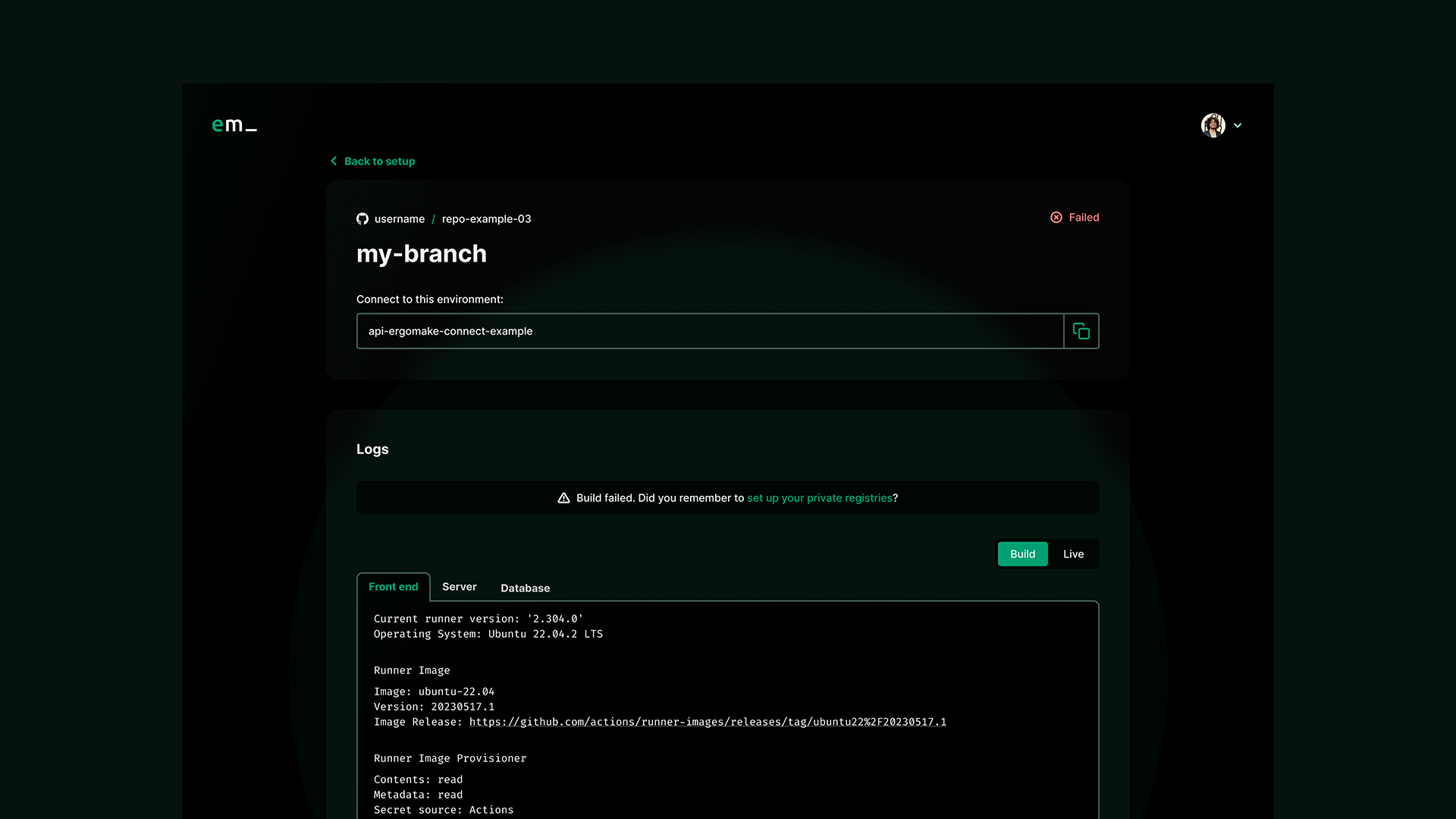Screen dimensions: 1456x819
Task: Switch to the Server tab
Action: tap(459, 587)
